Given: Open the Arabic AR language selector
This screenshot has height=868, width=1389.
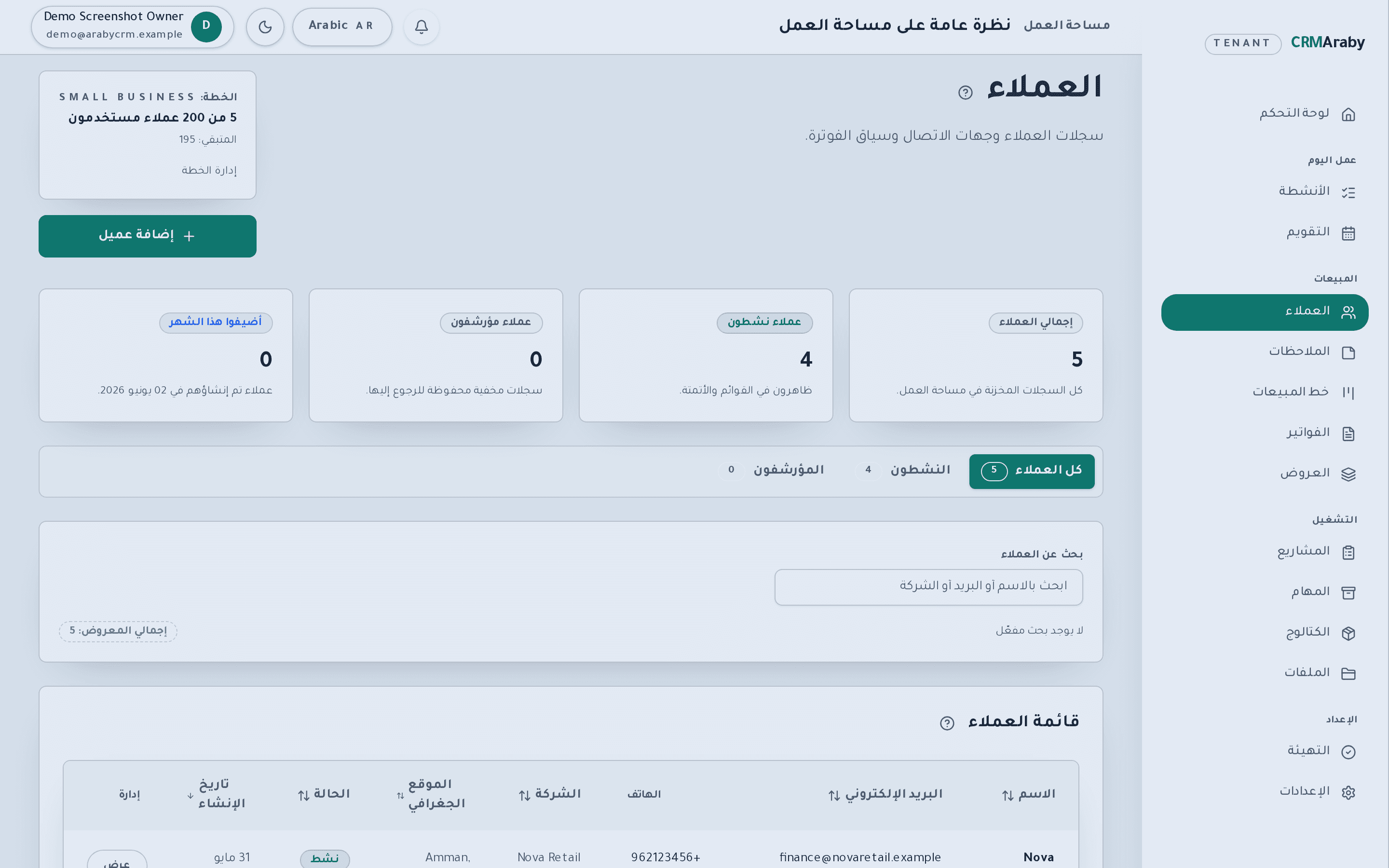Looking at the screenshot, I should click(342, 27).
